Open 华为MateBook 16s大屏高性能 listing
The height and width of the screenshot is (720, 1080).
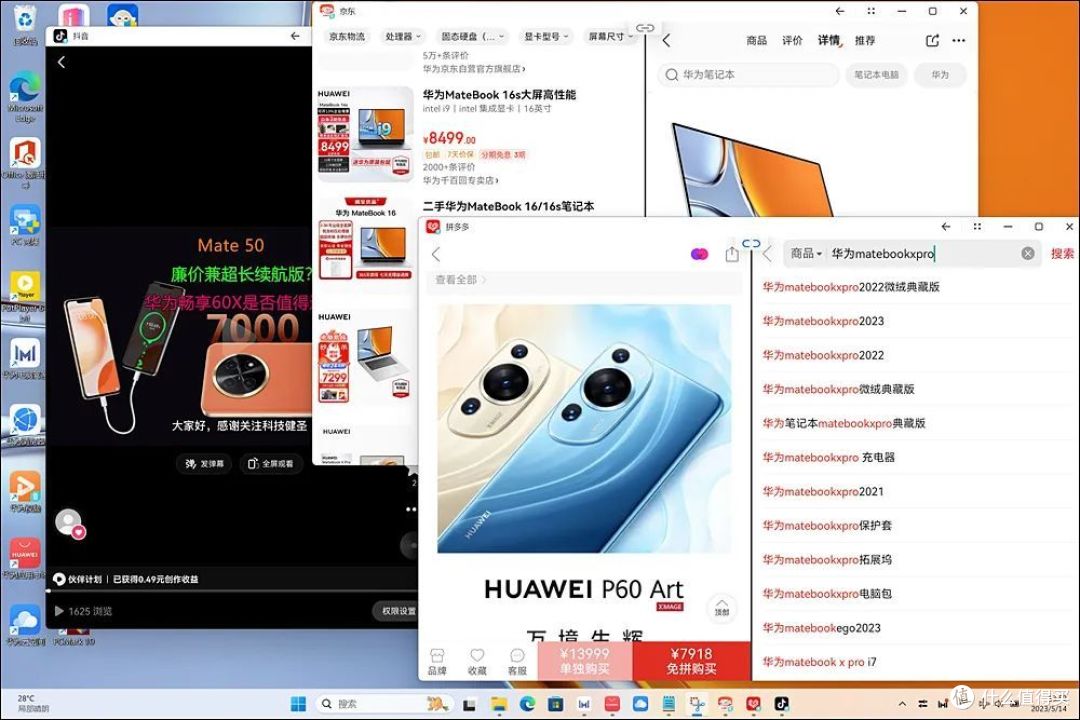[x=499, y=95]
